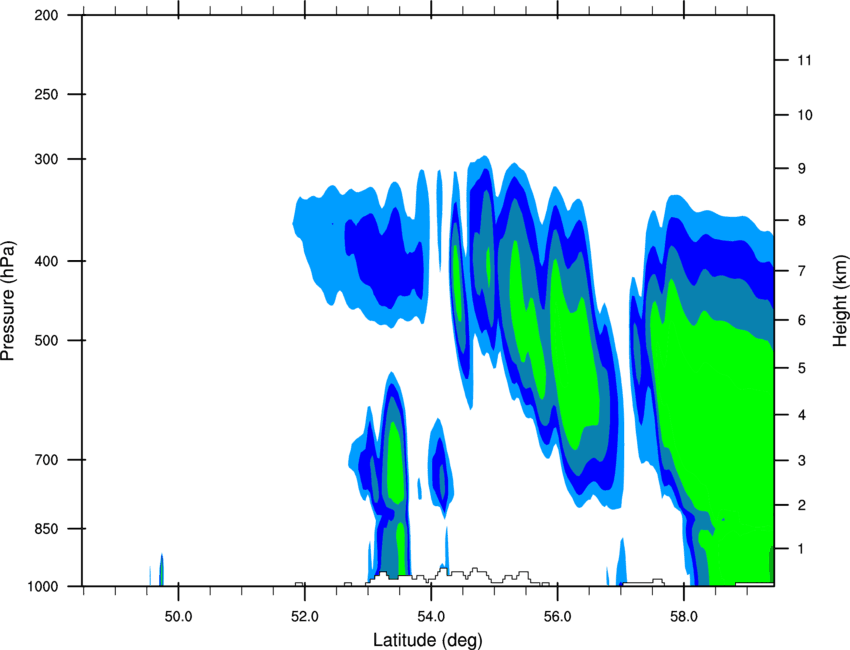
Task: Pick the height label 4 km
Action: point(802,415)
